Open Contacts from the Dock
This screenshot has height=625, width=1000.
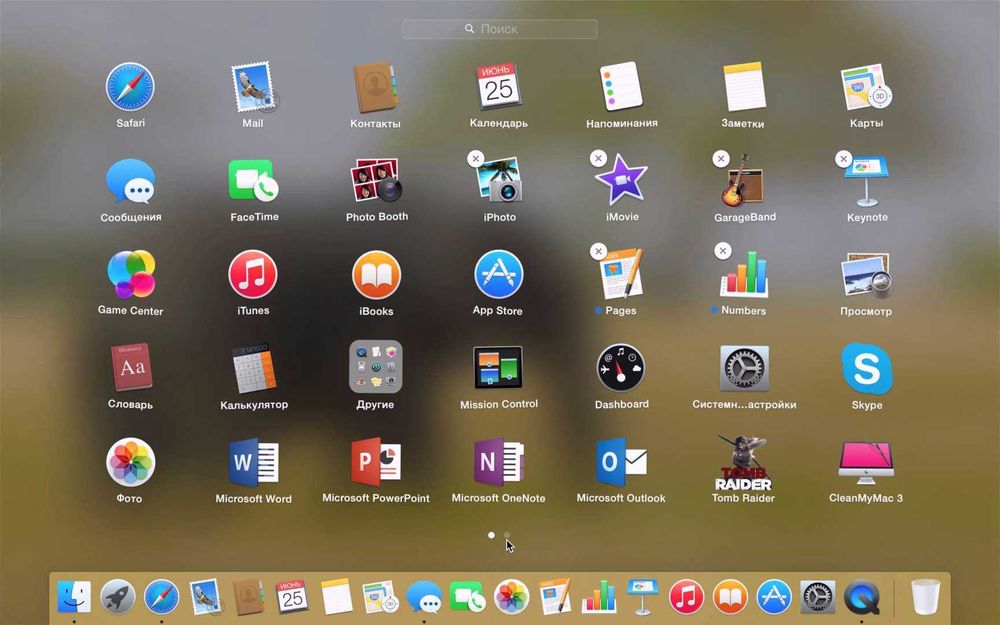(x=248, y=597)
